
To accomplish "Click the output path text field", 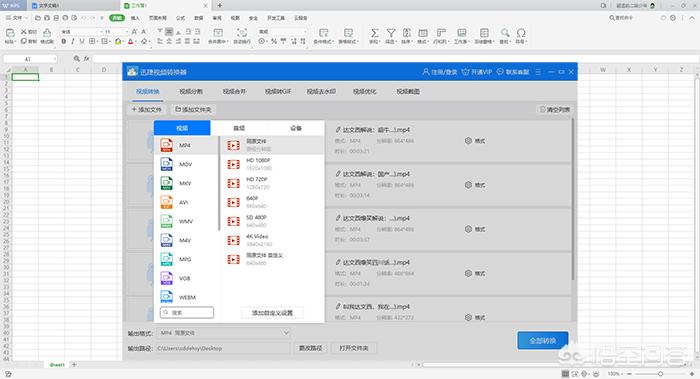I will coord(223,348).
